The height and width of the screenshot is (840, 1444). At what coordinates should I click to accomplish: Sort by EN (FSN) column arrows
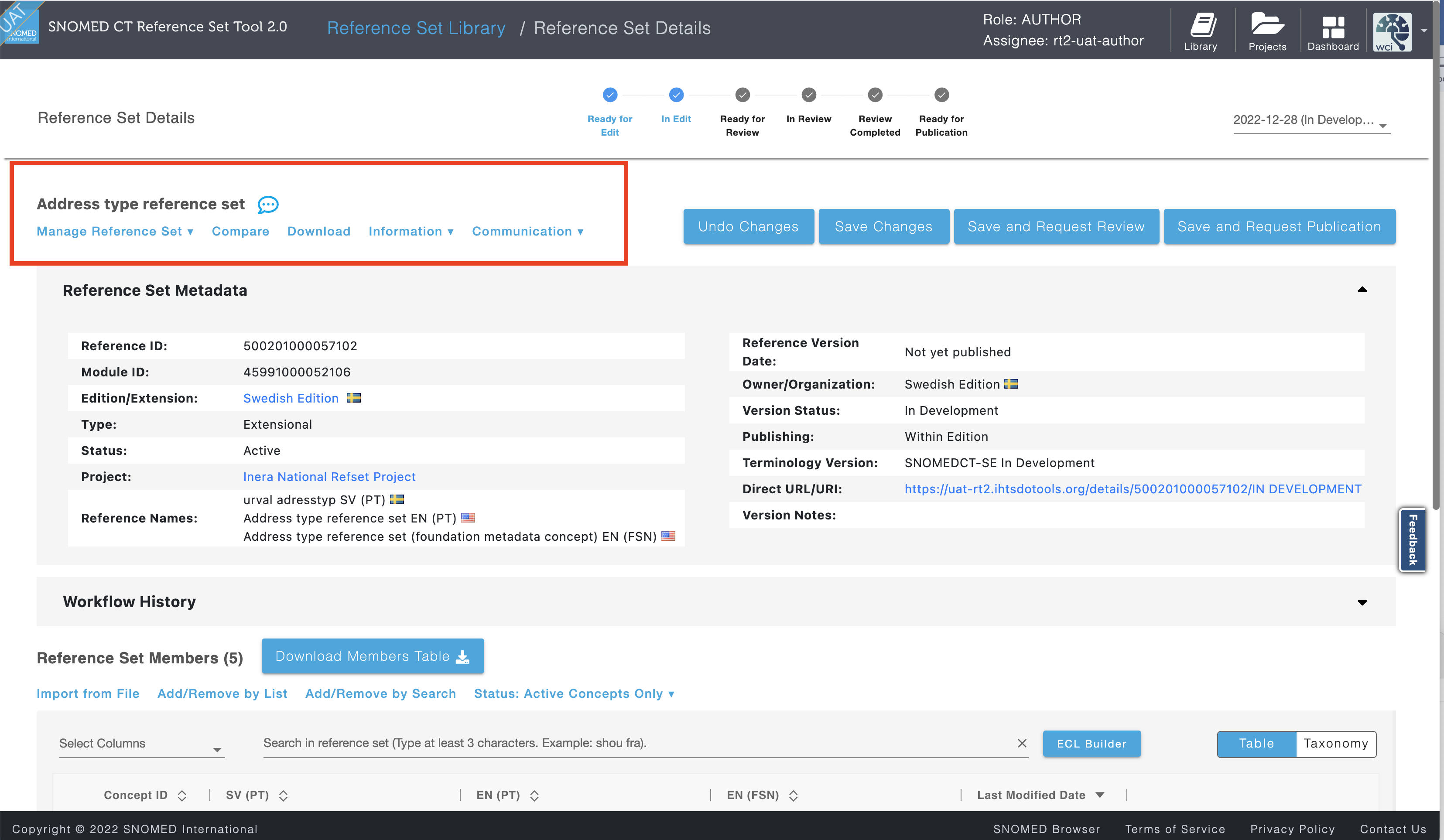point(793,796)
